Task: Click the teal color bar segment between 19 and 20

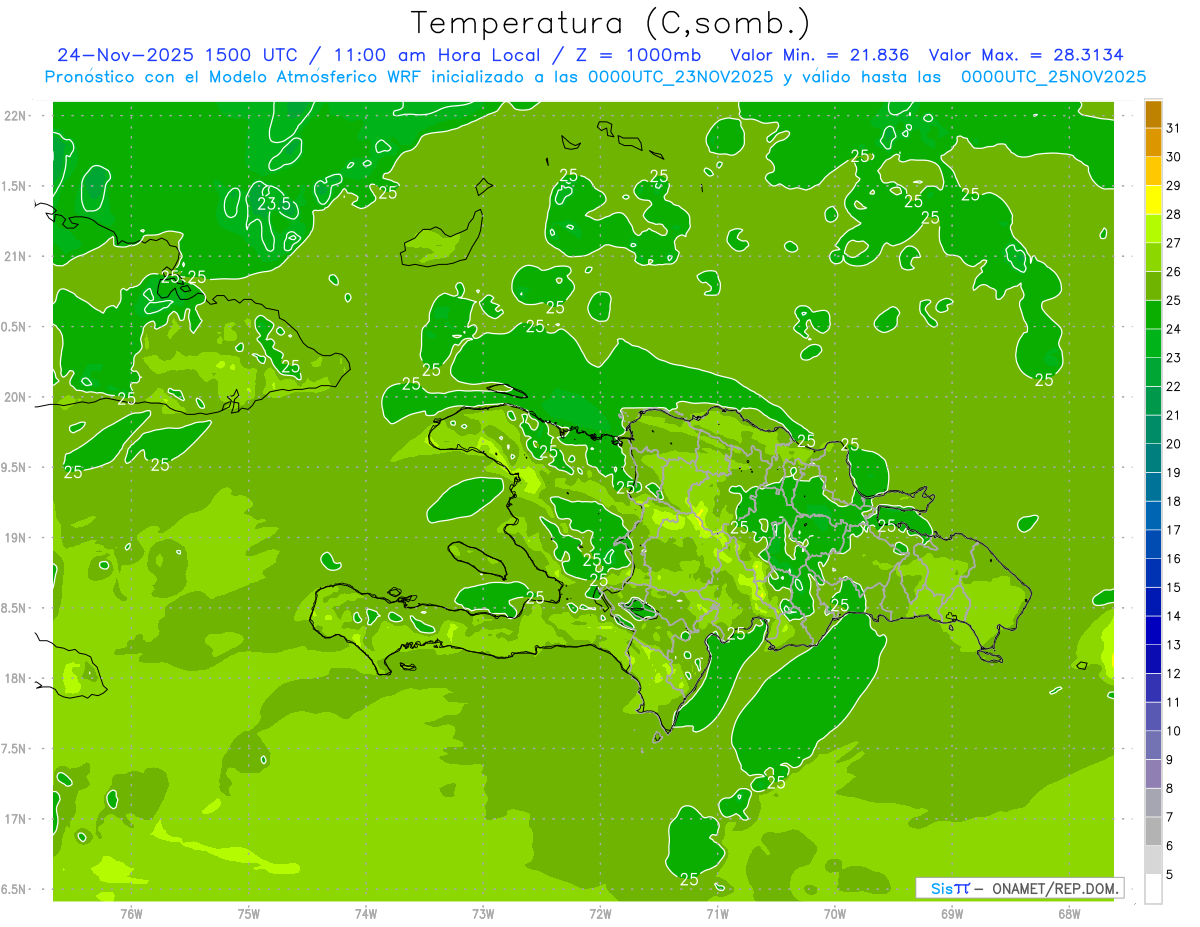Action: [x=1153, y=459]
